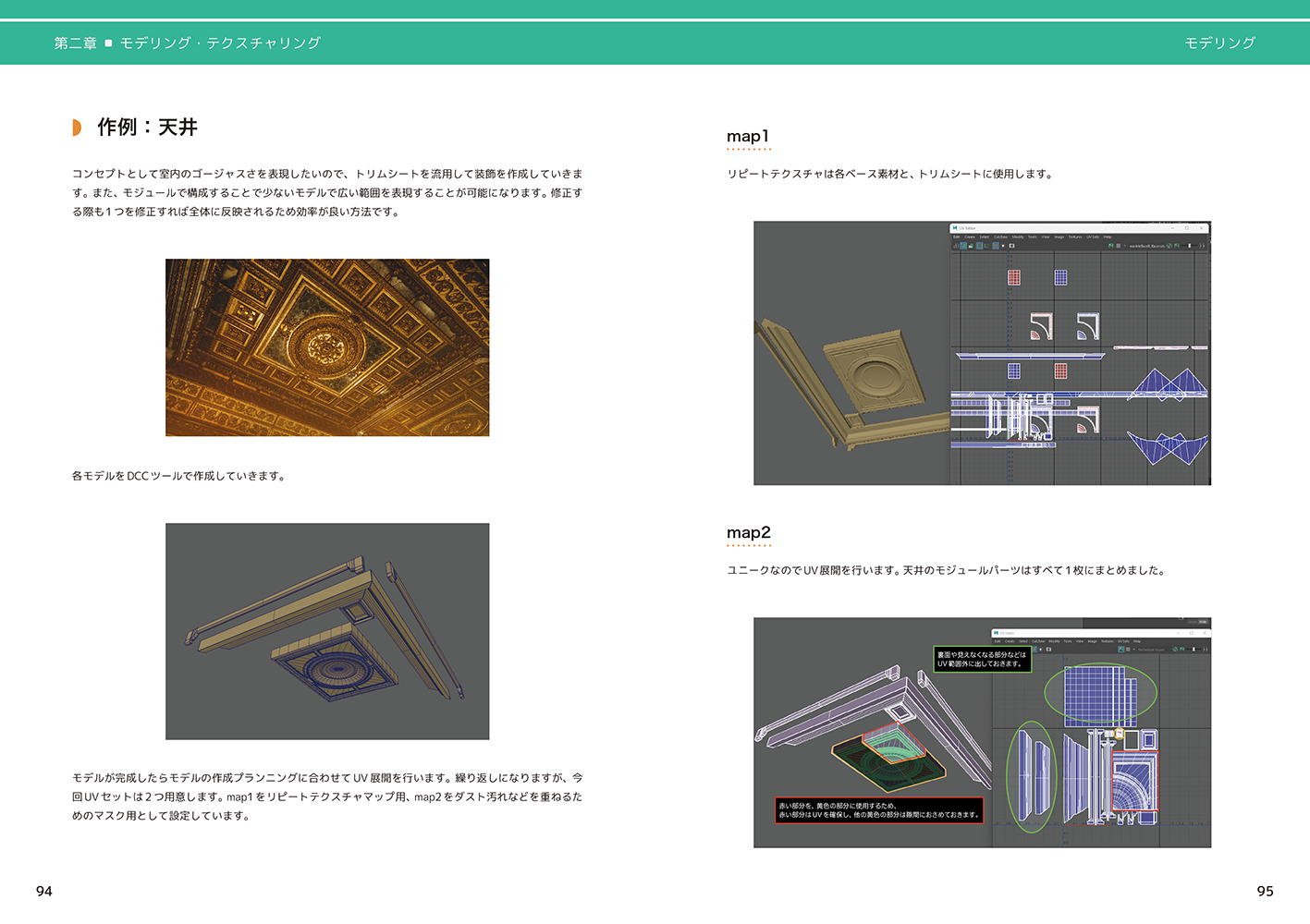Screen dimensions: 1310x924
Task: Expand texture list arrow in map1 UV Editor
Action: click(x=1124, y=246)
